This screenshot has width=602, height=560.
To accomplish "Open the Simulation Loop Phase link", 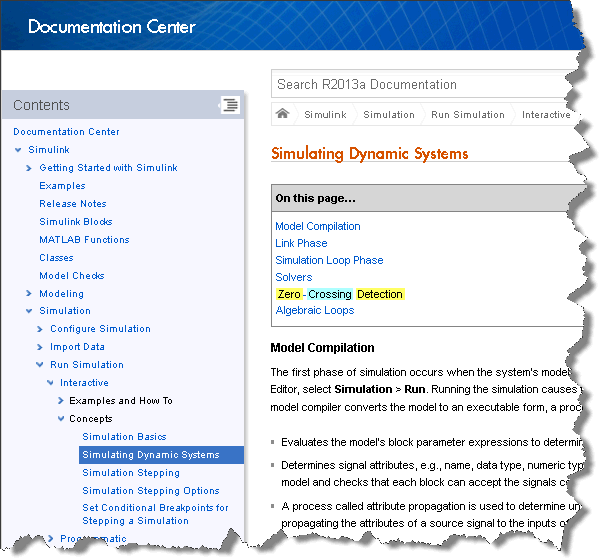I will point(329,260).
